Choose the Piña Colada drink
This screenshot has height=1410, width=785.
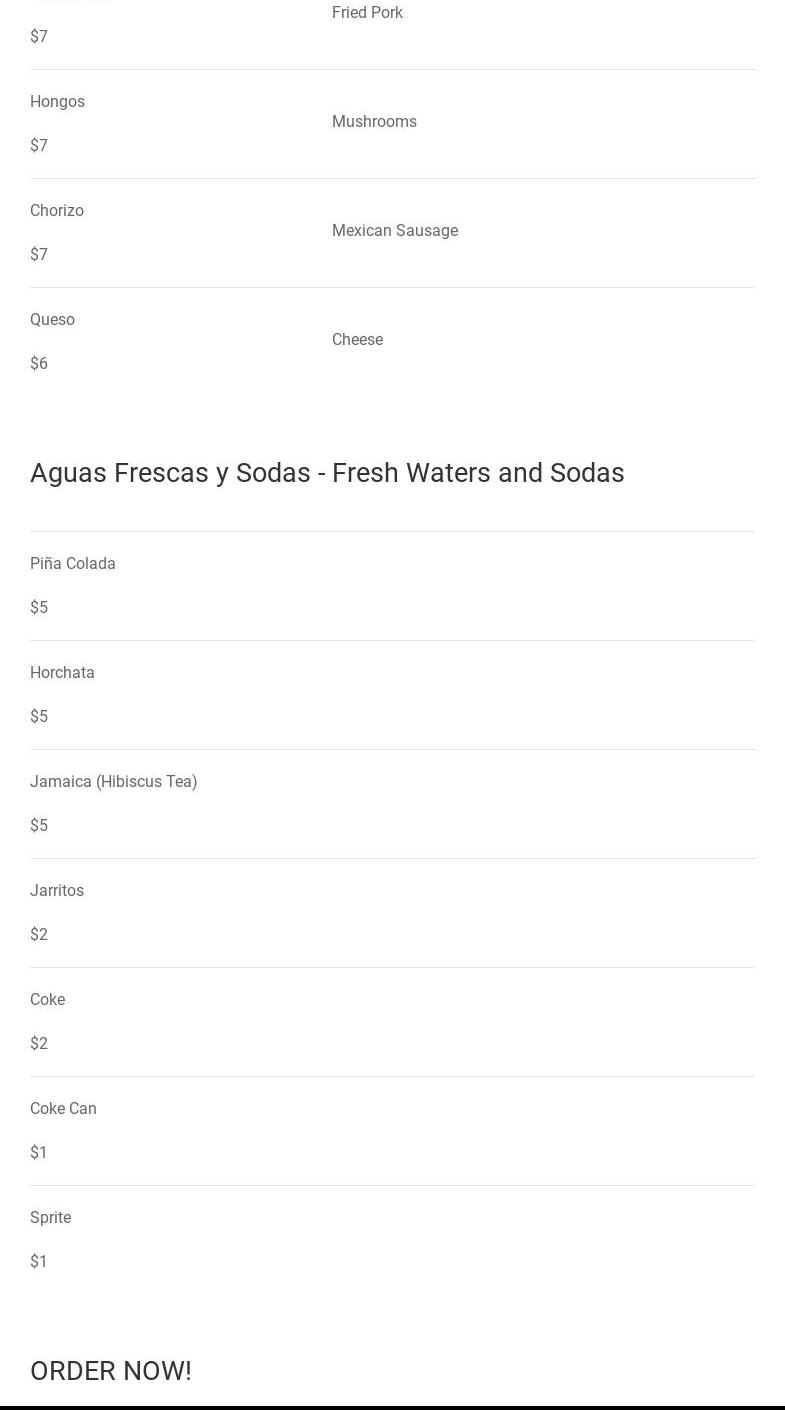(x=72, y=564)
